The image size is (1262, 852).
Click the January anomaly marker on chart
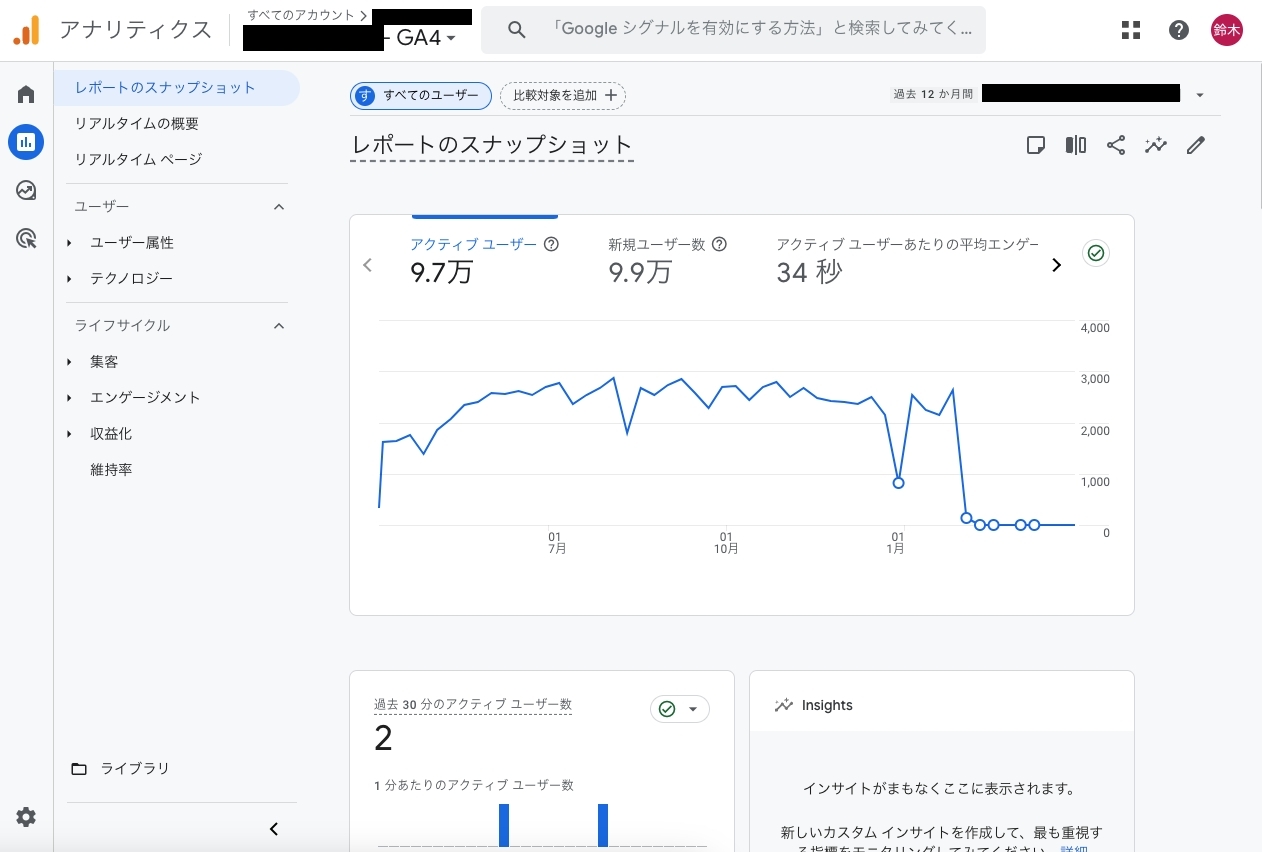[898, 483]
